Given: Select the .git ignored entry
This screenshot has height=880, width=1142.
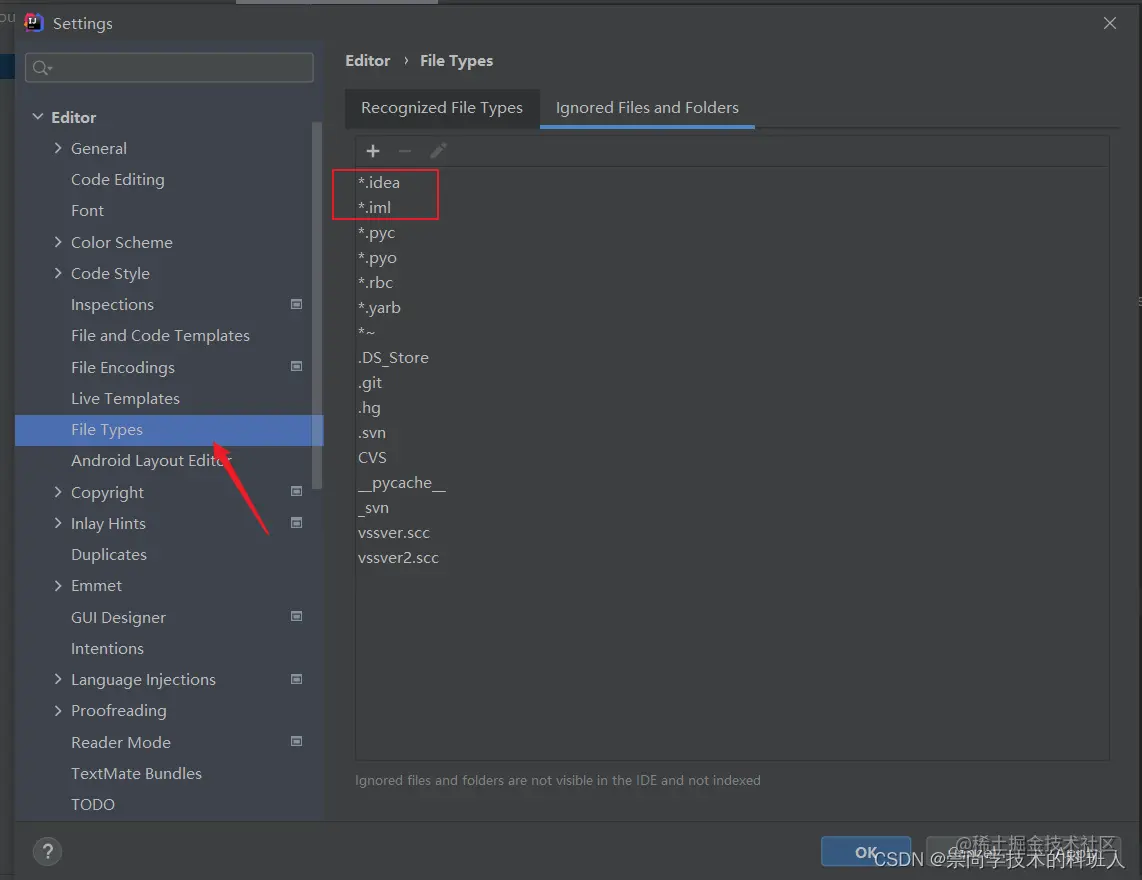Looking at the screenshot, I should (732, 382).
